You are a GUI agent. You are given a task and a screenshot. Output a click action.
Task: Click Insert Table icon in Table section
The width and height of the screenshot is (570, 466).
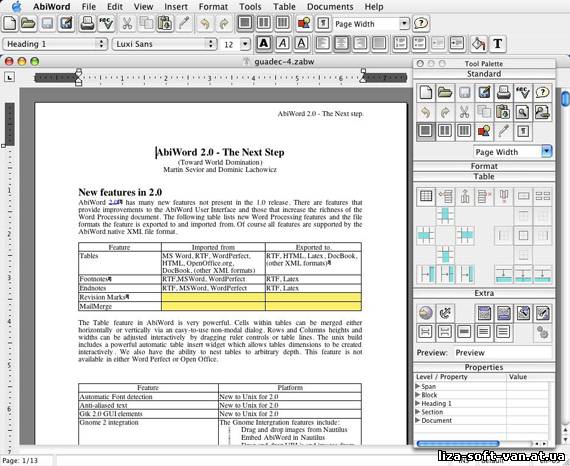(425, 196)
